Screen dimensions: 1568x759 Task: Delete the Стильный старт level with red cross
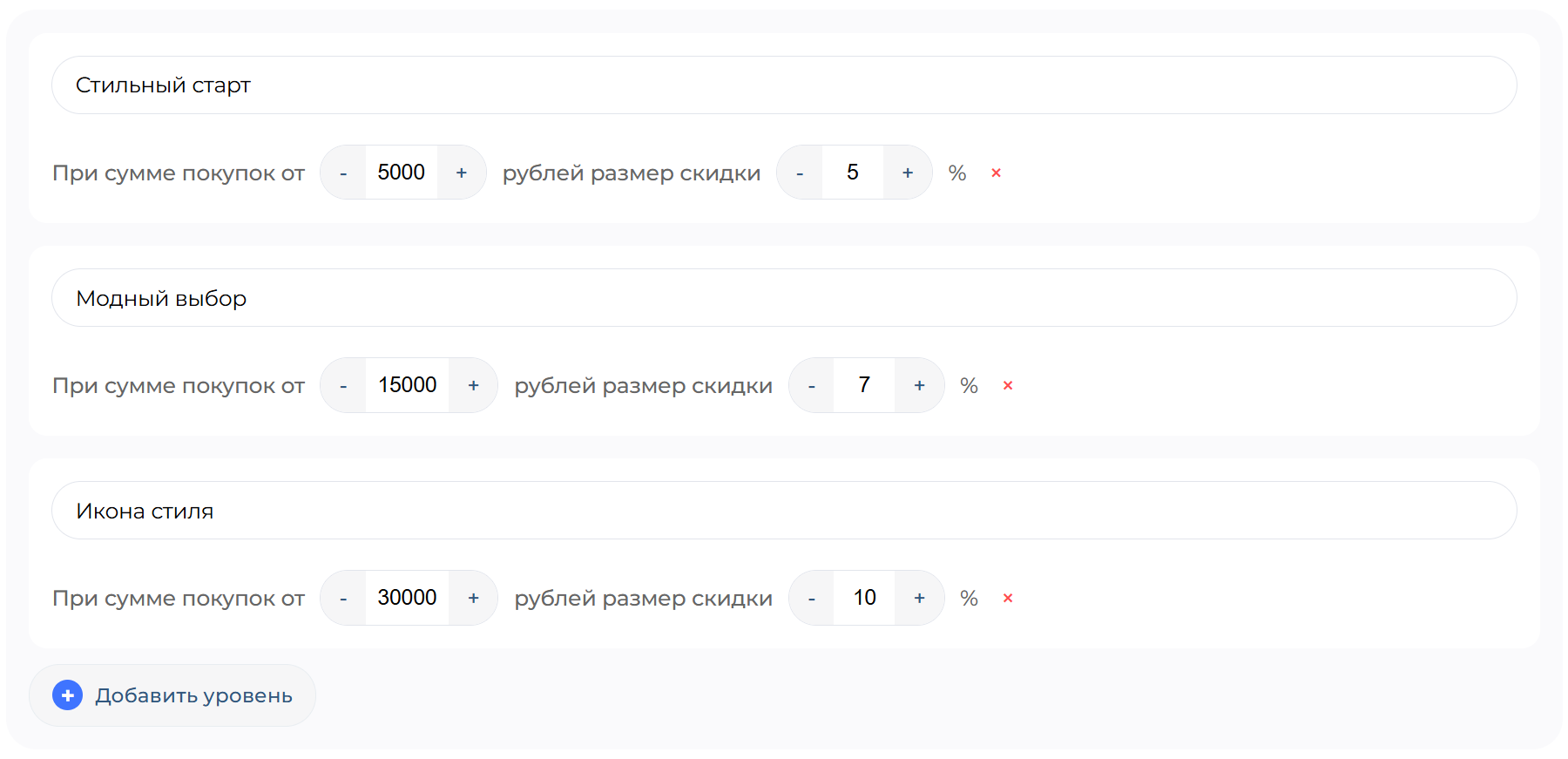(x=996, y=173)
